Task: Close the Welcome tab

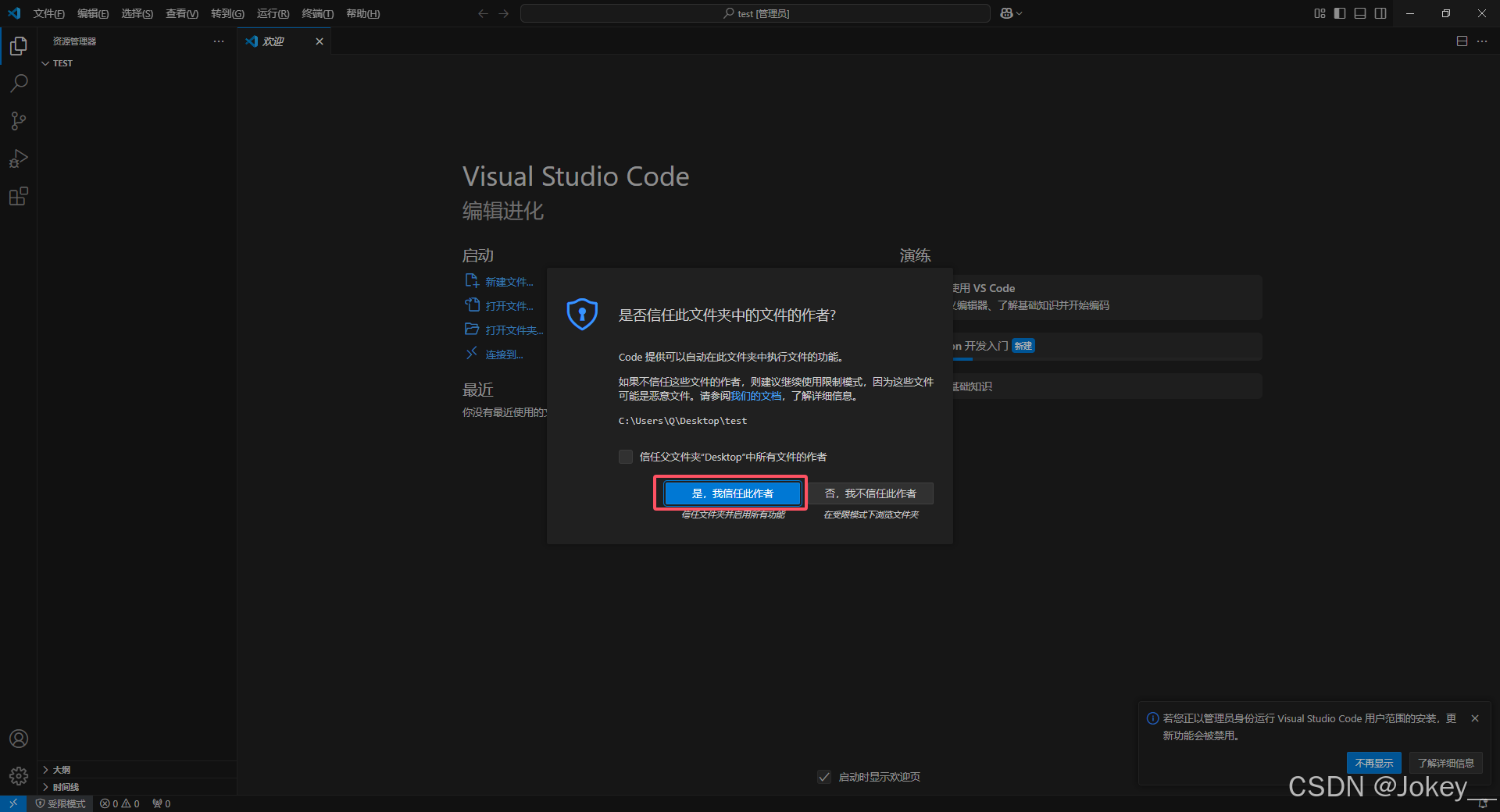Action: click(x=320, y=41)
